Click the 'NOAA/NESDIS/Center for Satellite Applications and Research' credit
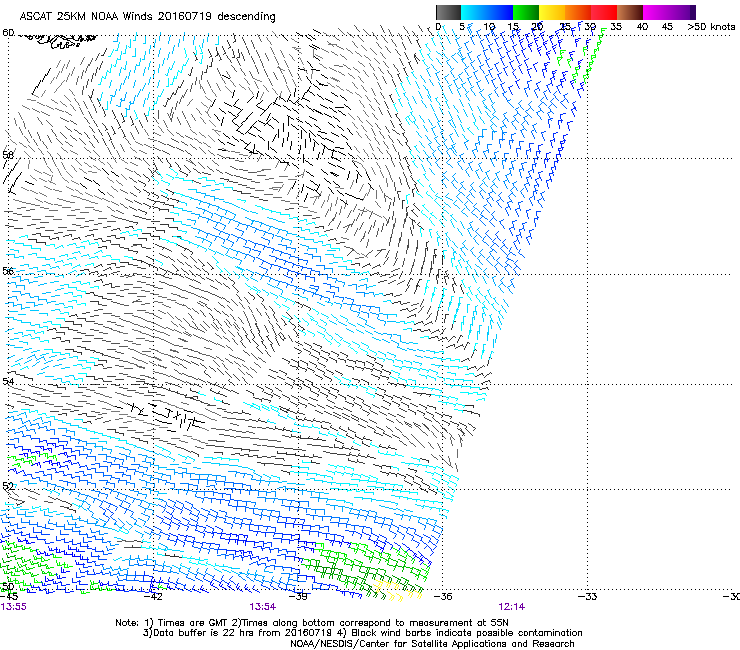This screenshot has height=650, width=740. 432,644
